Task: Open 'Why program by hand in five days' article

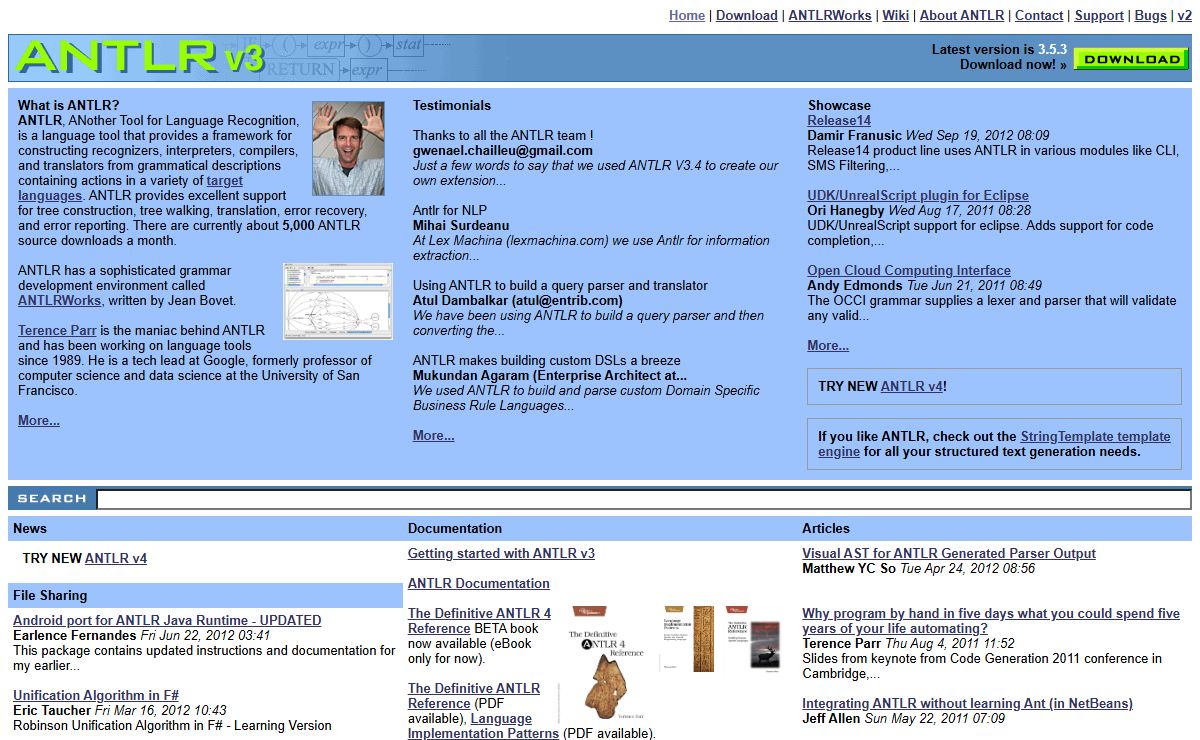Action: (x=991, y=620)
